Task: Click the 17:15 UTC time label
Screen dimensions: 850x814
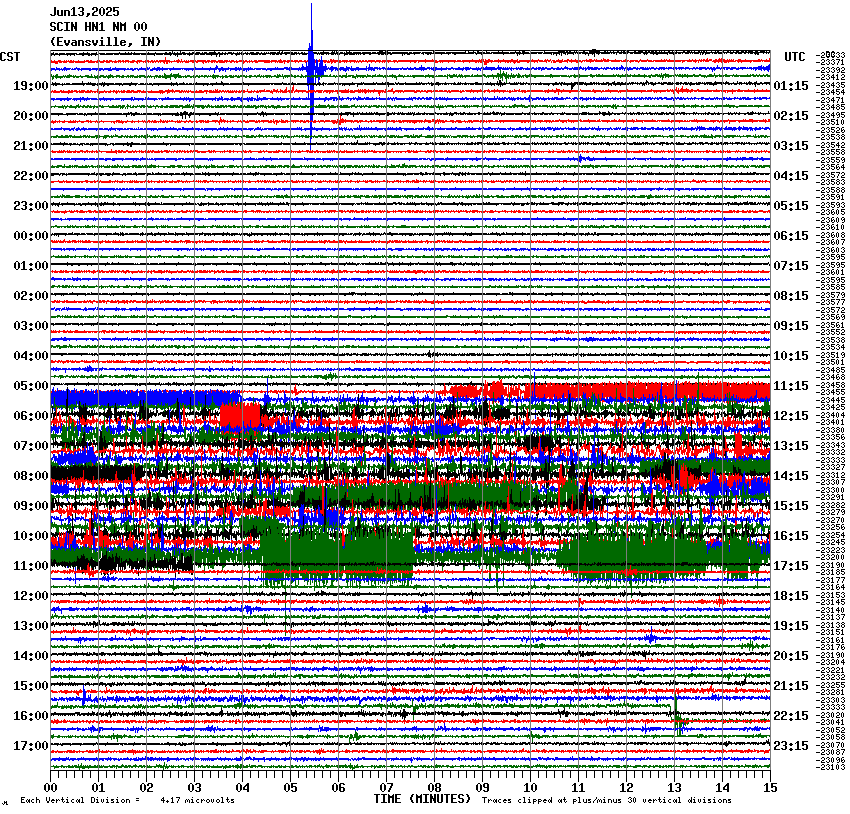Action: click(x=791, y=566)
